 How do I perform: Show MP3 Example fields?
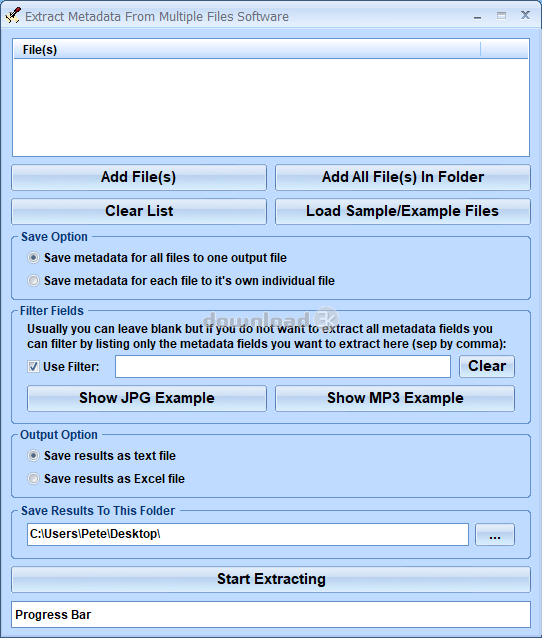395,398
